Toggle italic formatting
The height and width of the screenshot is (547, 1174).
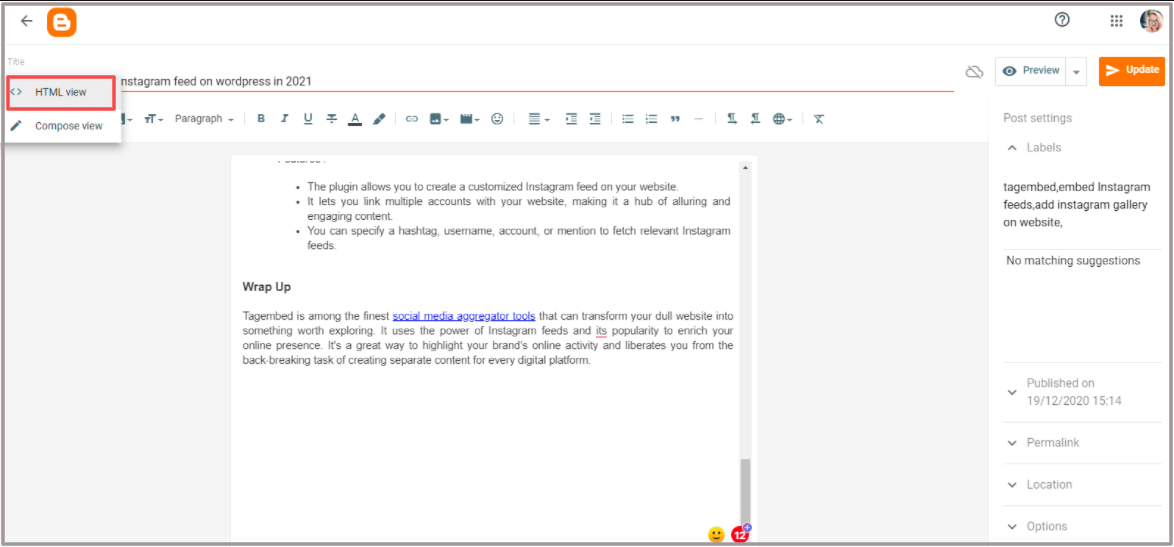284,118
